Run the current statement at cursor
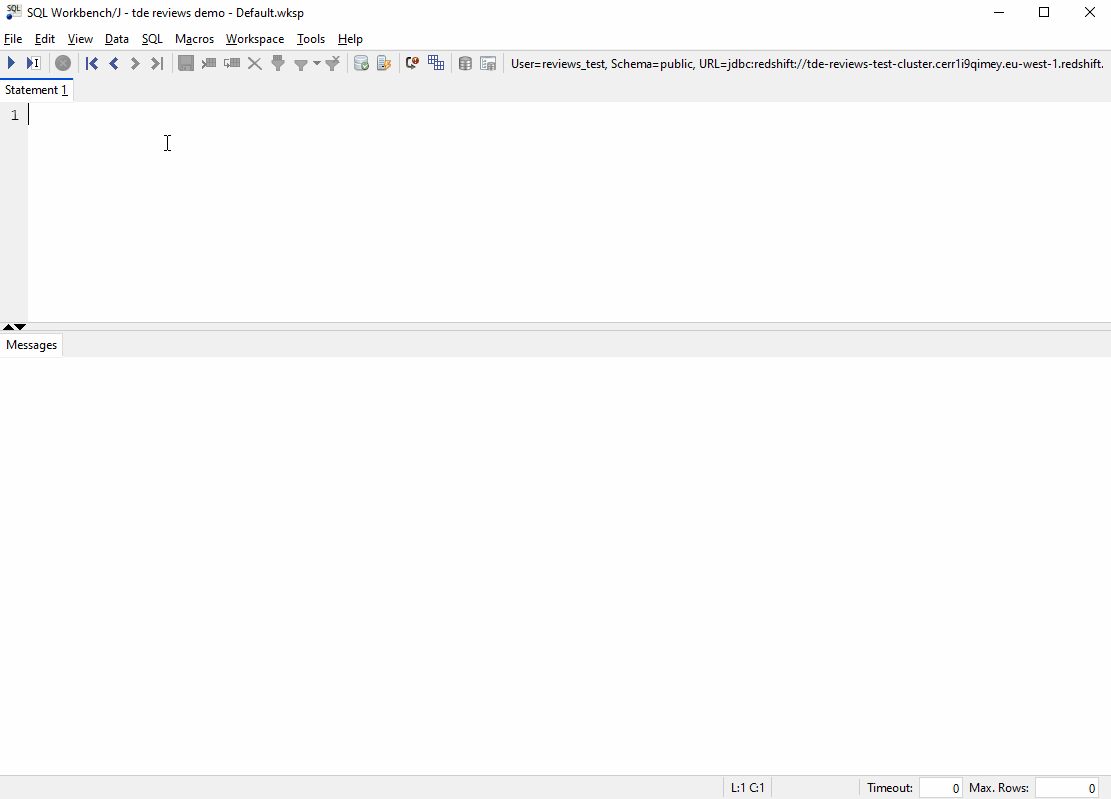 click(33, 63)
